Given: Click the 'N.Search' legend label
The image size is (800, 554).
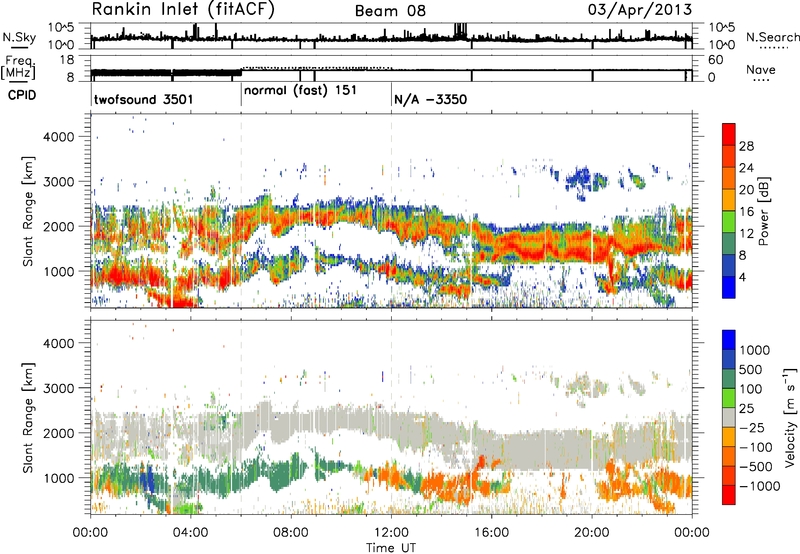Looking at the screenshot, I should tap(772, 37).
